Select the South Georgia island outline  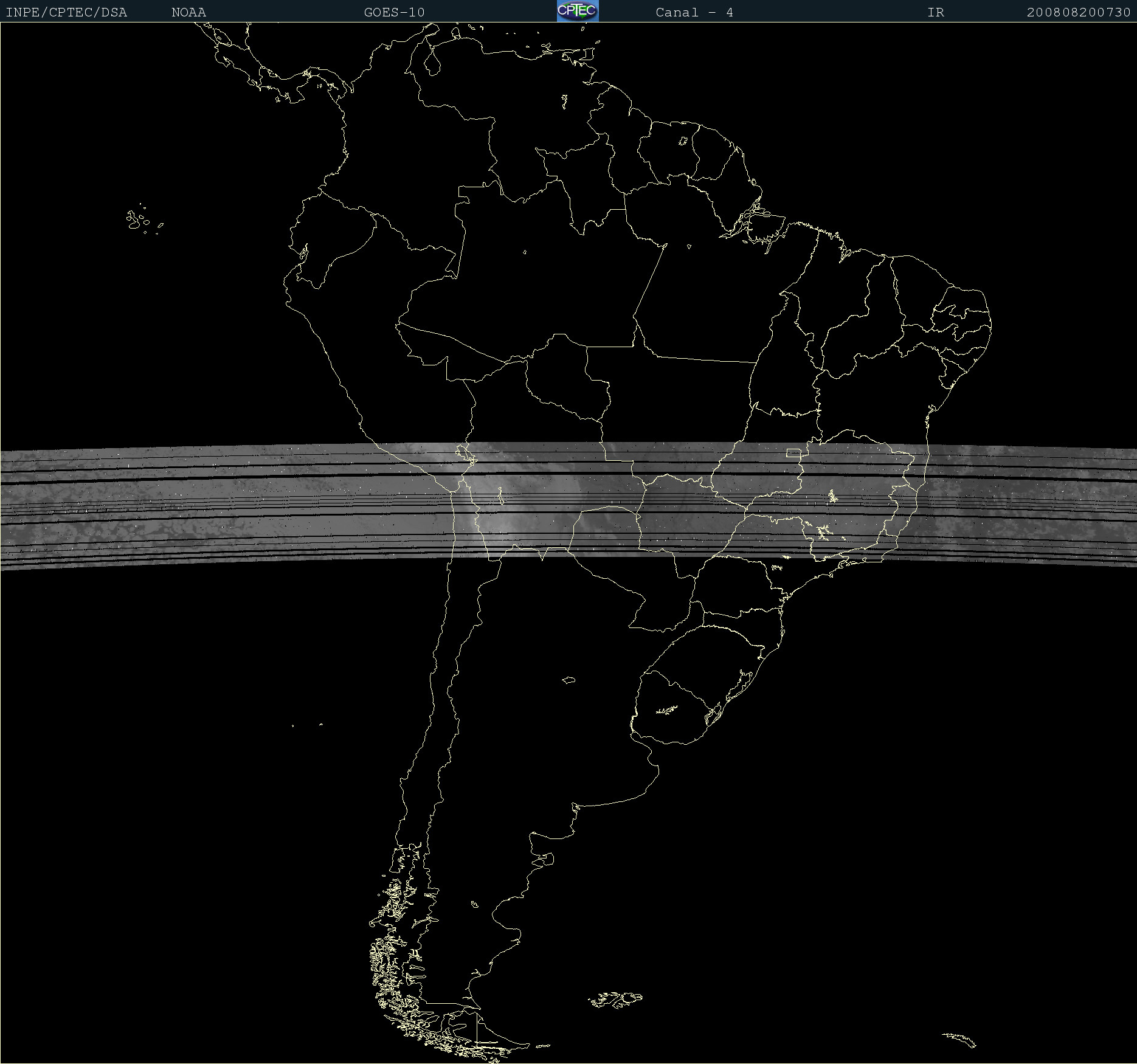[x=959, y=1040]
